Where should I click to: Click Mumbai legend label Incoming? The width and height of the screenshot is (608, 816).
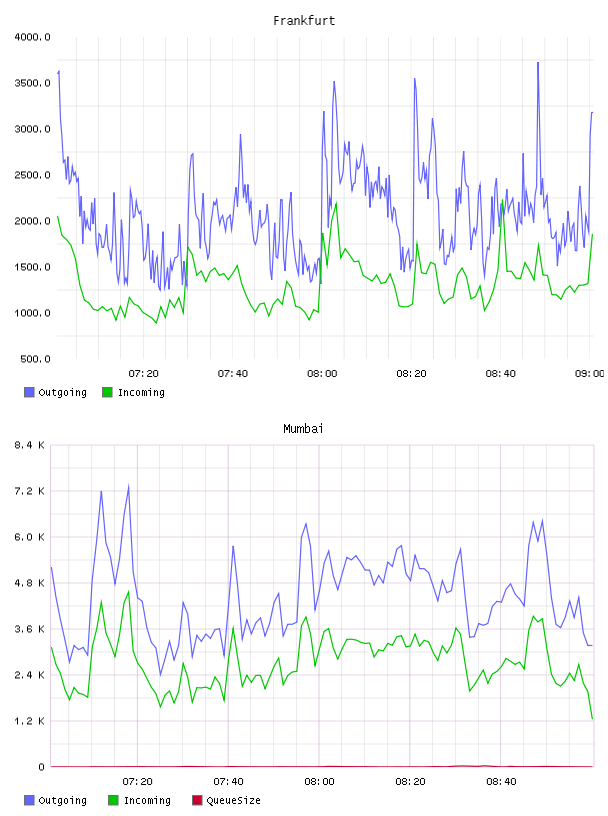[x=147, y=800]
